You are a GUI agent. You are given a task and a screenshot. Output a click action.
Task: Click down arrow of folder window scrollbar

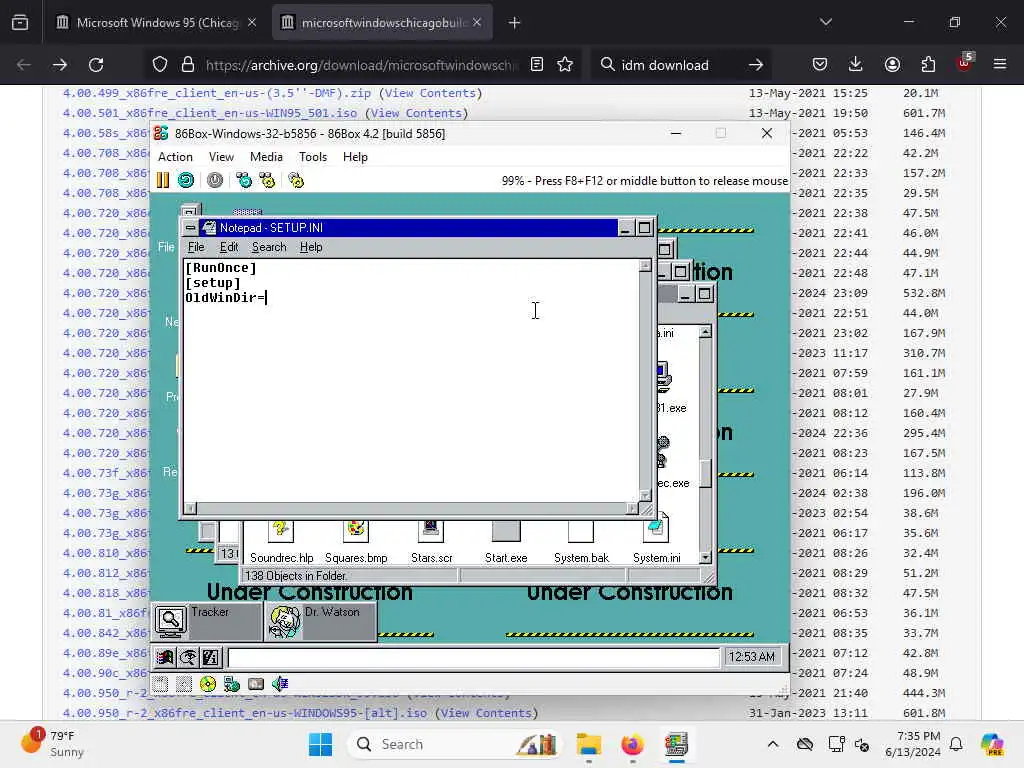tap(705, 557)
